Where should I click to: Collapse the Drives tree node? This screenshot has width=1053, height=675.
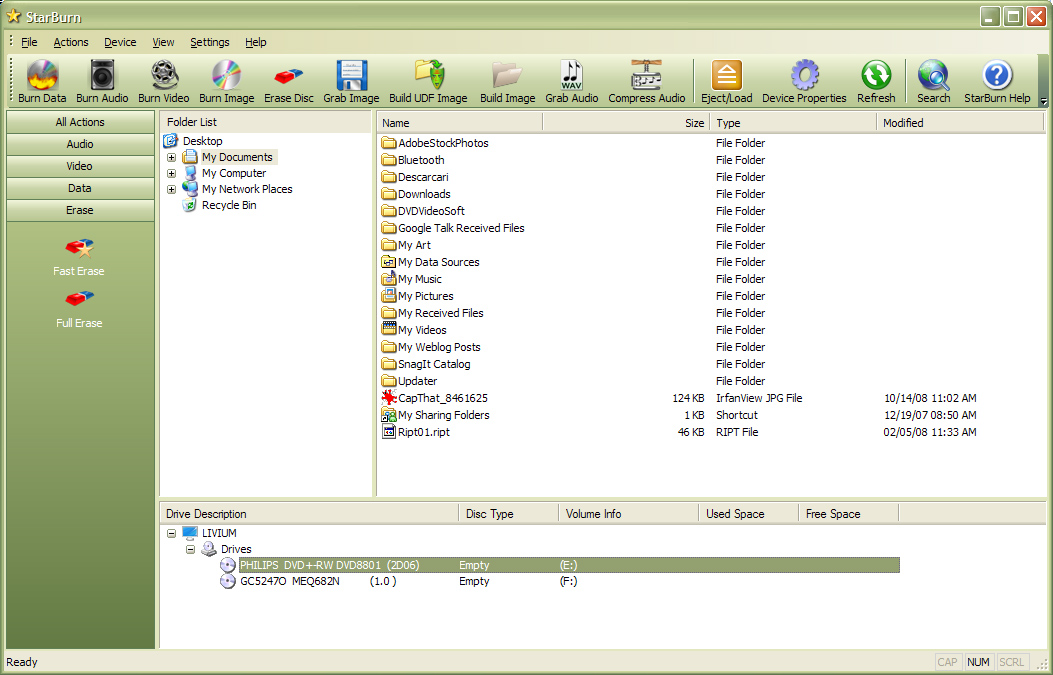click(191, 549)
